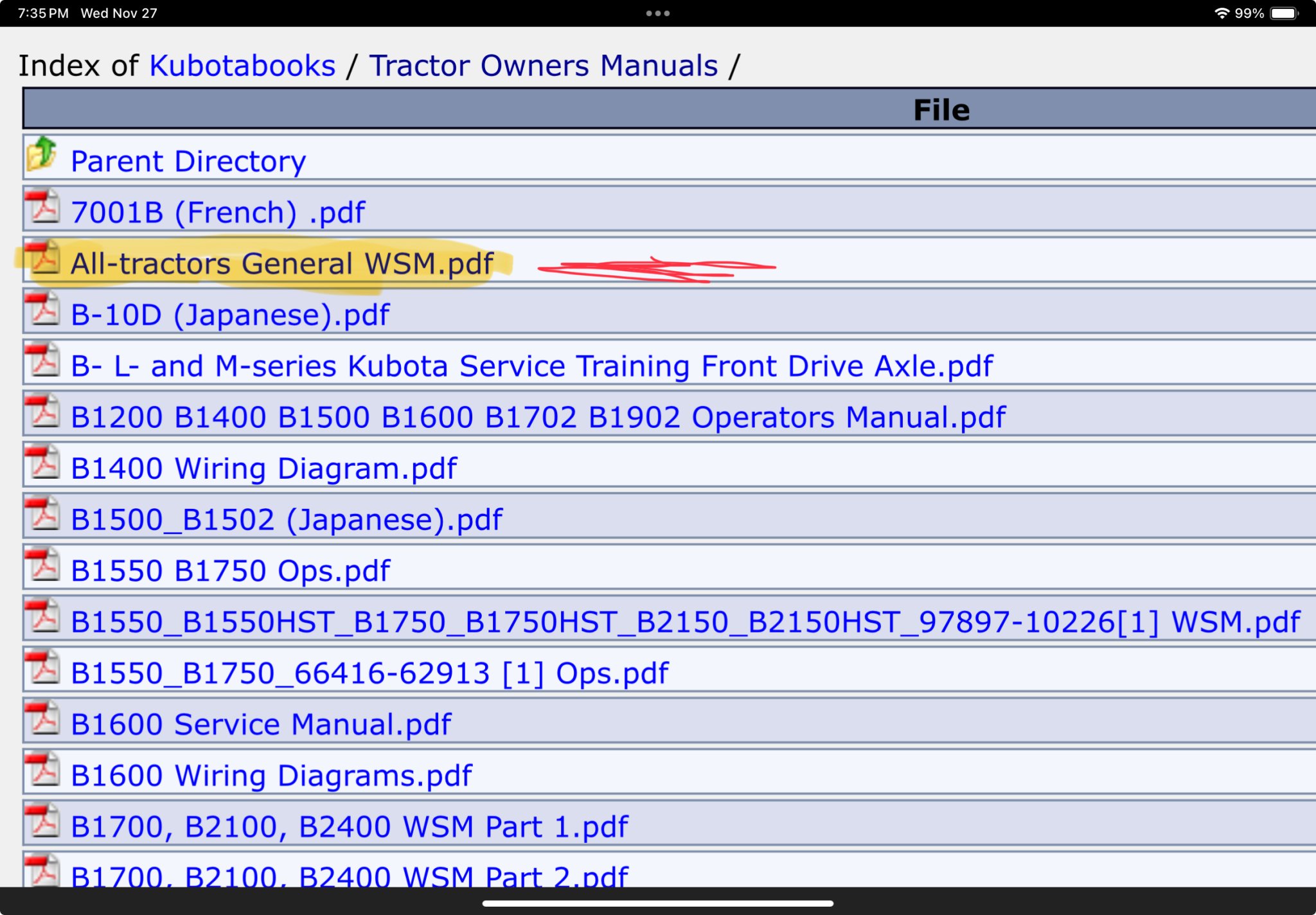Tap the Wed Nov 27 date text
1316x915 pixels.
tap(119, 13)
